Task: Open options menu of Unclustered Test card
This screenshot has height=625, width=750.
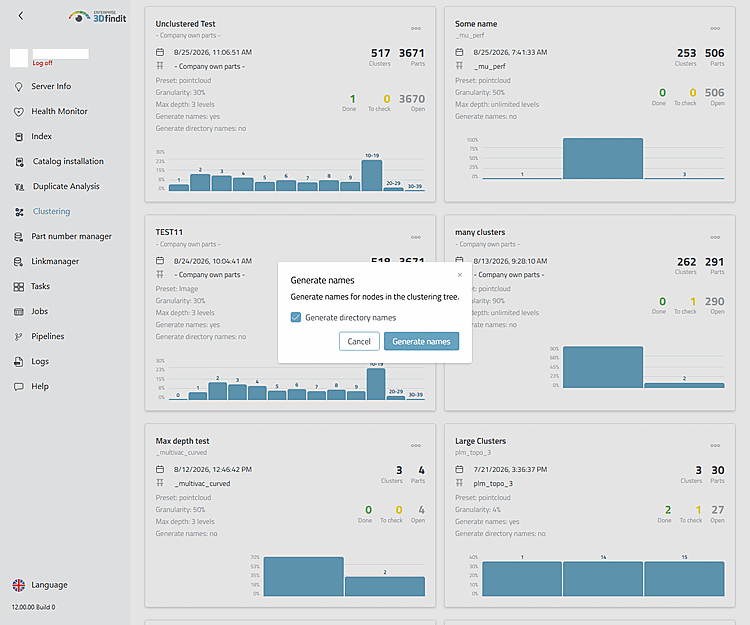Action: (x=416, y=29)
